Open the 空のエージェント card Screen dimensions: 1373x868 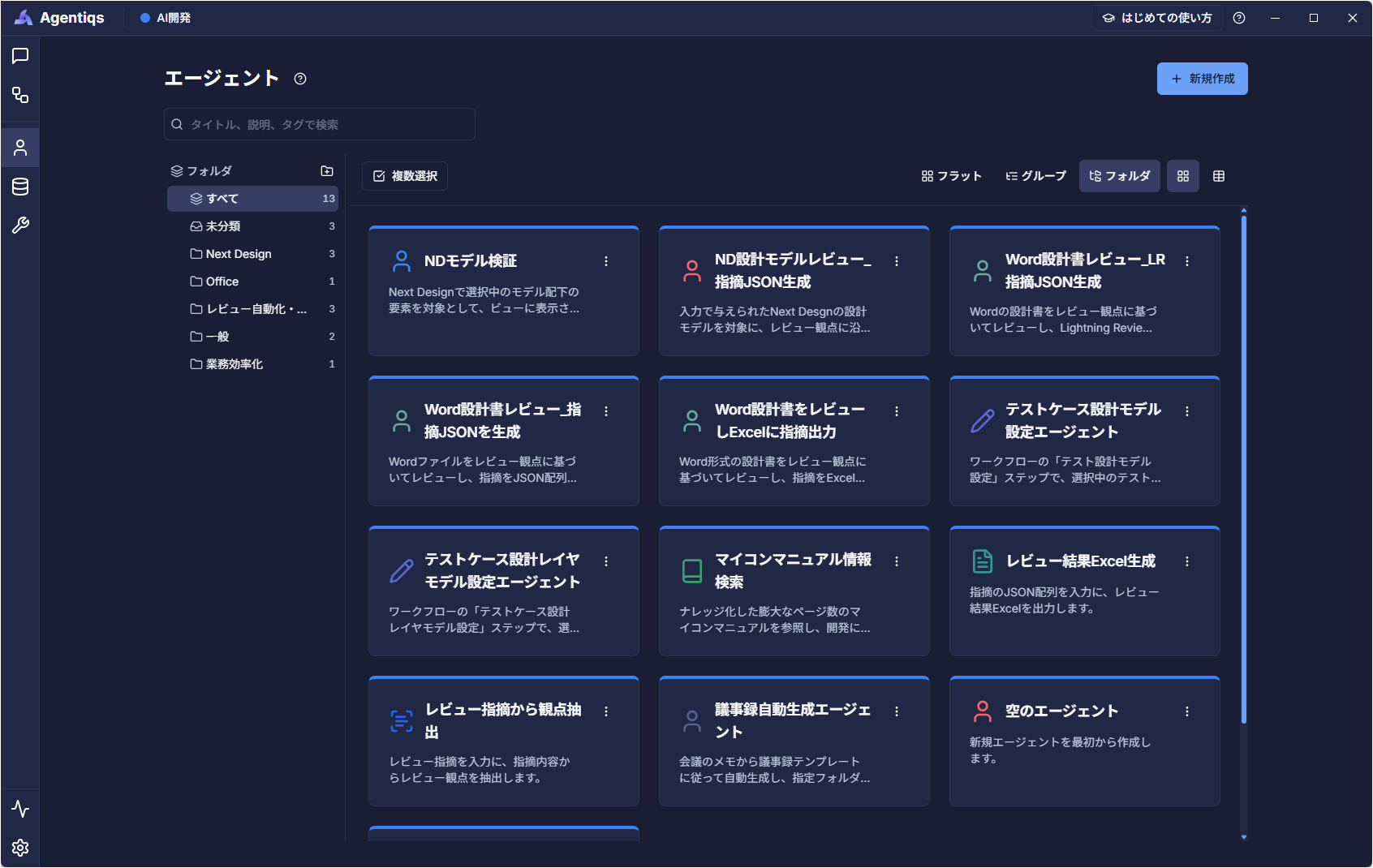point(1085,741)
